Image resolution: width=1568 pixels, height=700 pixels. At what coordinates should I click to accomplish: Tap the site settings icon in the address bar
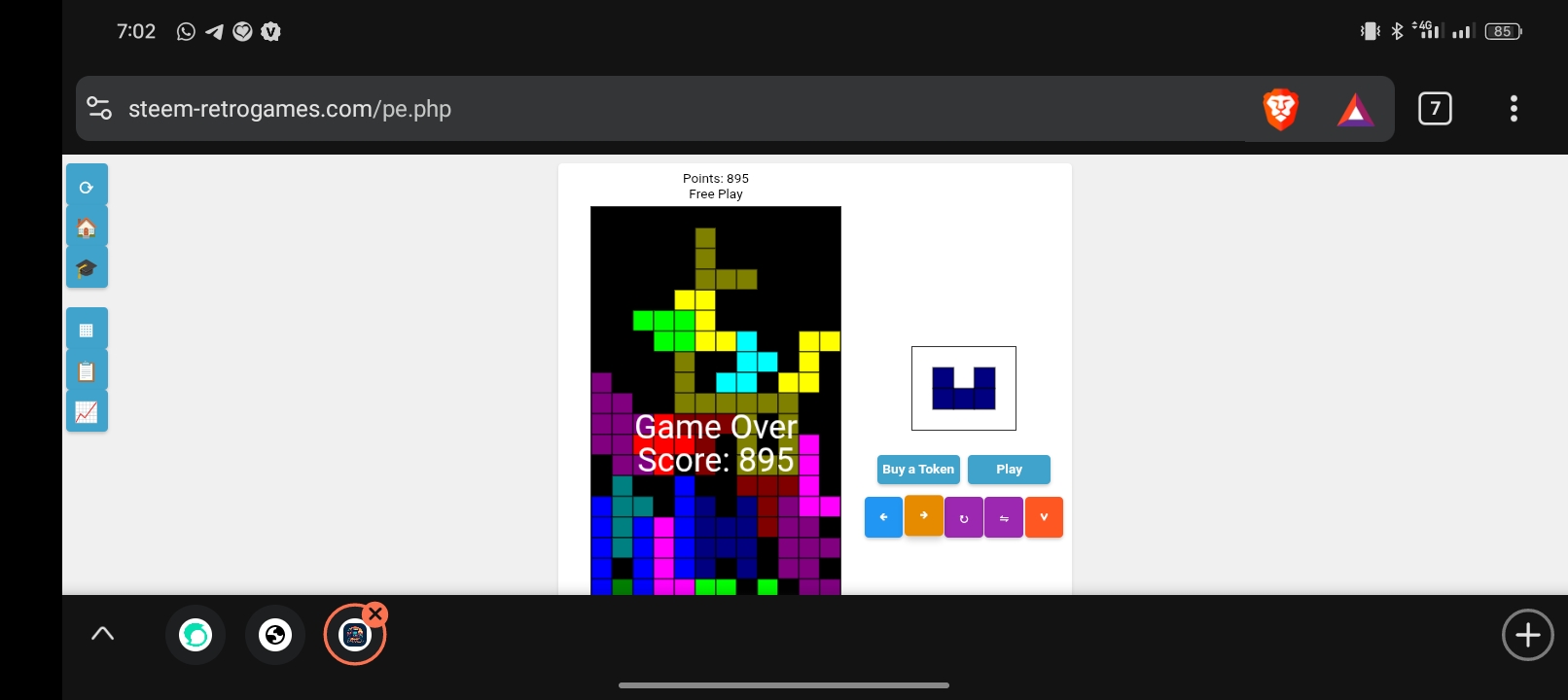tap(99, 108)
